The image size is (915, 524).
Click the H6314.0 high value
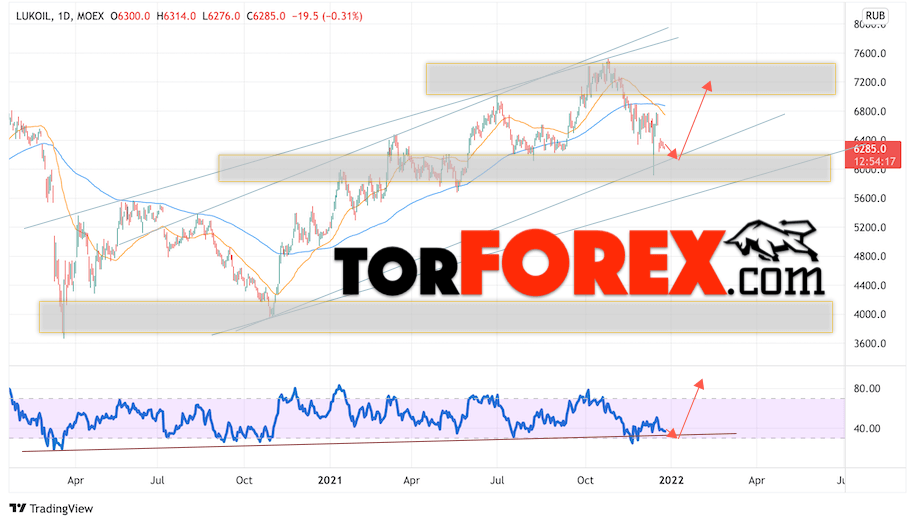[176, 16]
